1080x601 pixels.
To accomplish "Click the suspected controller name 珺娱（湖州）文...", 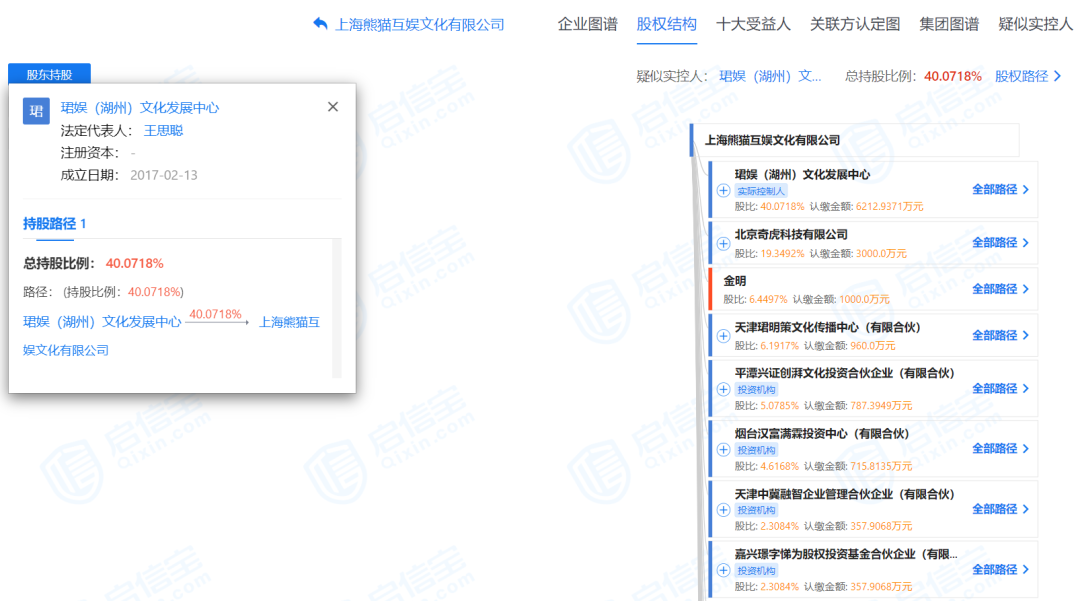I will [770, 76].
